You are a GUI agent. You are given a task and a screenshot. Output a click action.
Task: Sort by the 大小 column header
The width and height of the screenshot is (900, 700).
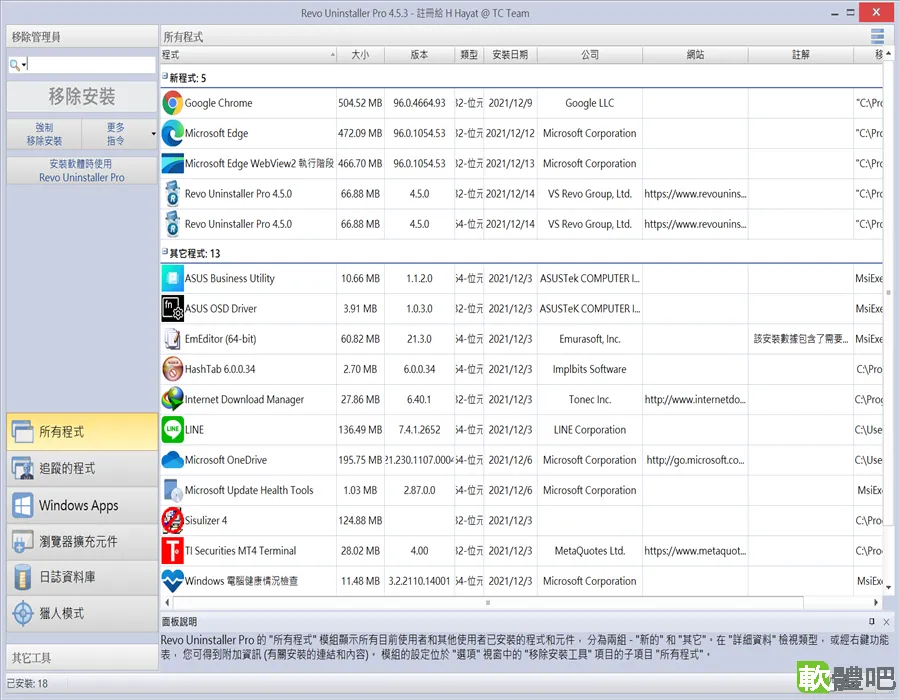[x=360, y=55]
